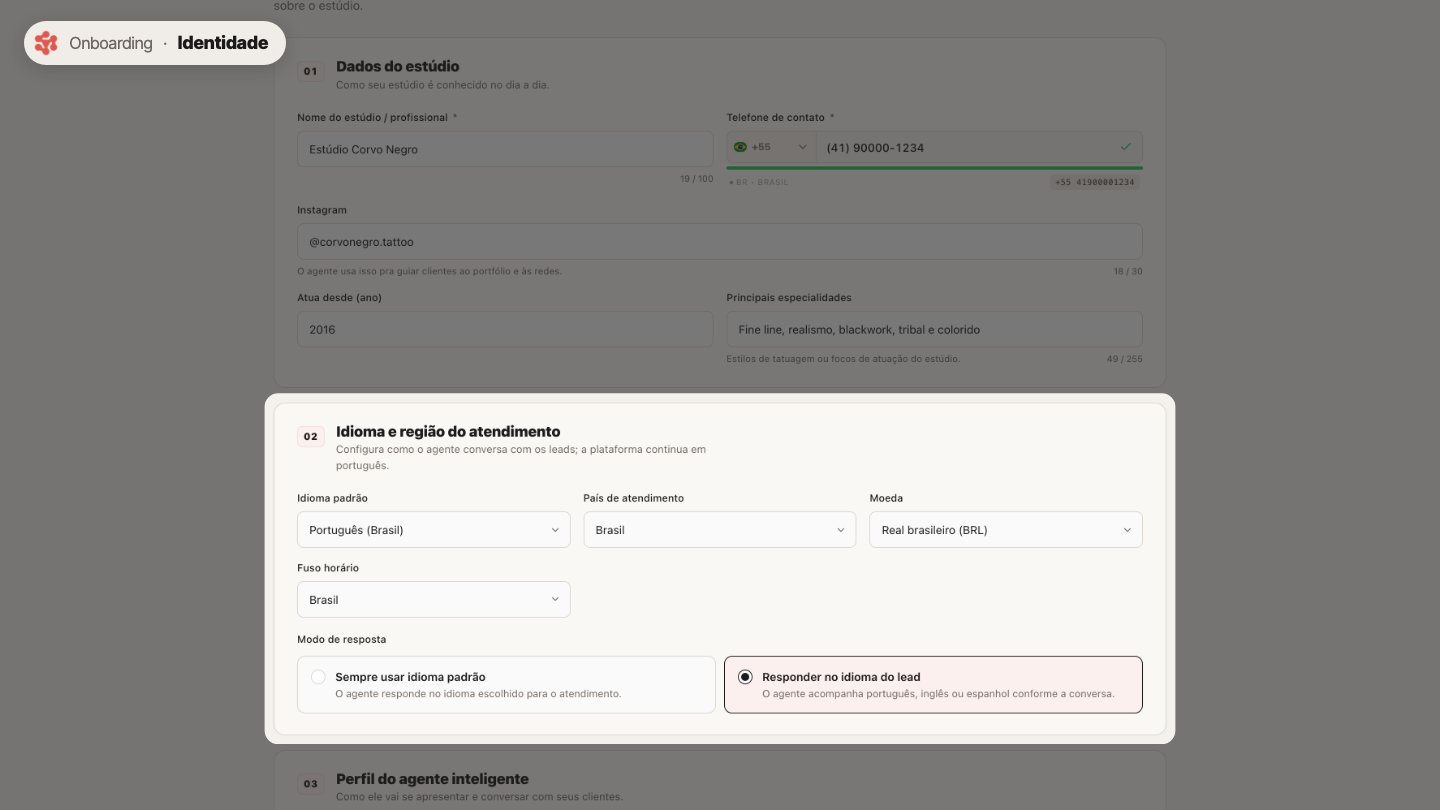Select "Responder no idioma do lead" radio

(933, 684)
